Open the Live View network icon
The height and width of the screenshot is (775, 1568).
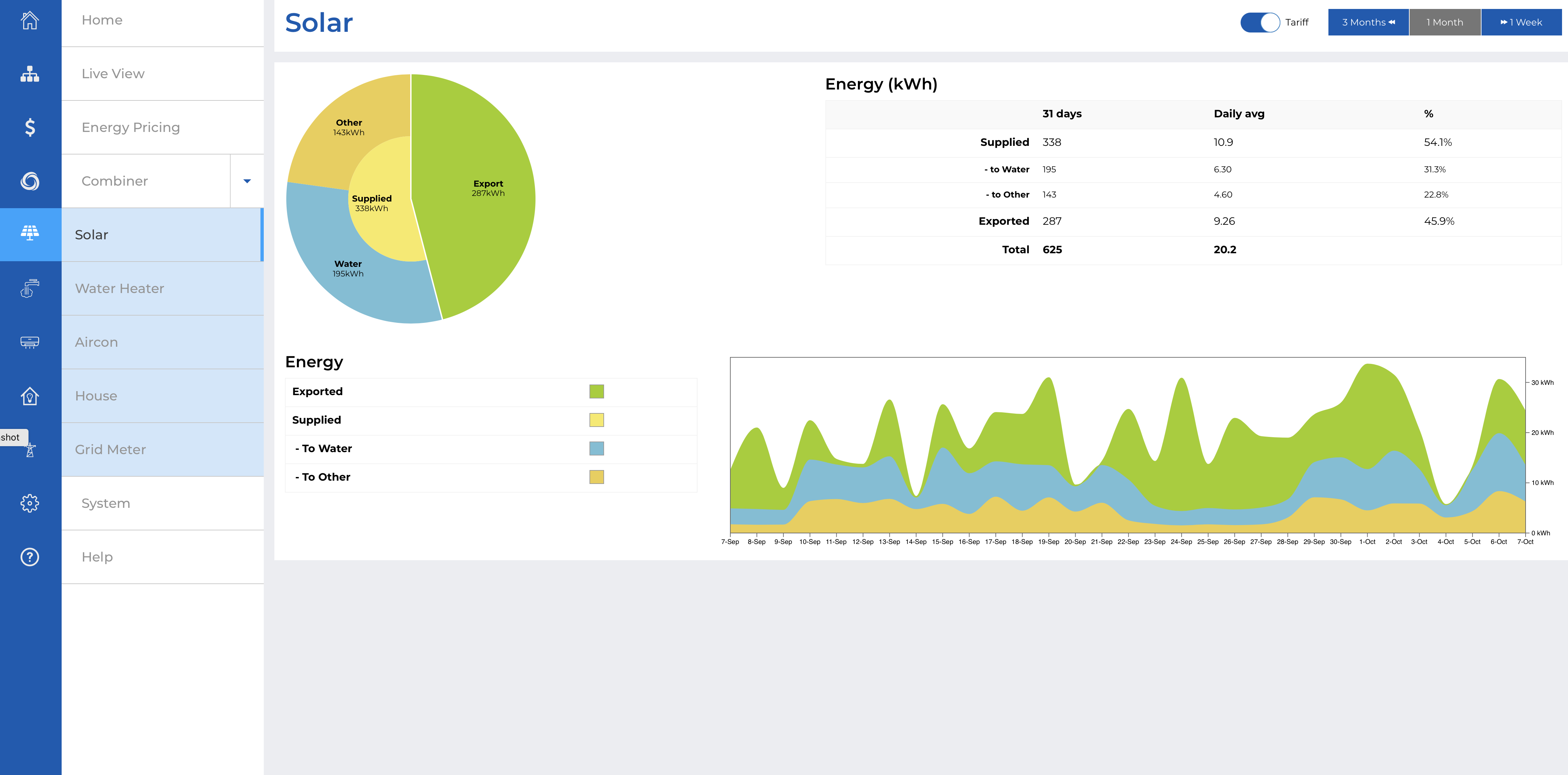coord(30,74)
